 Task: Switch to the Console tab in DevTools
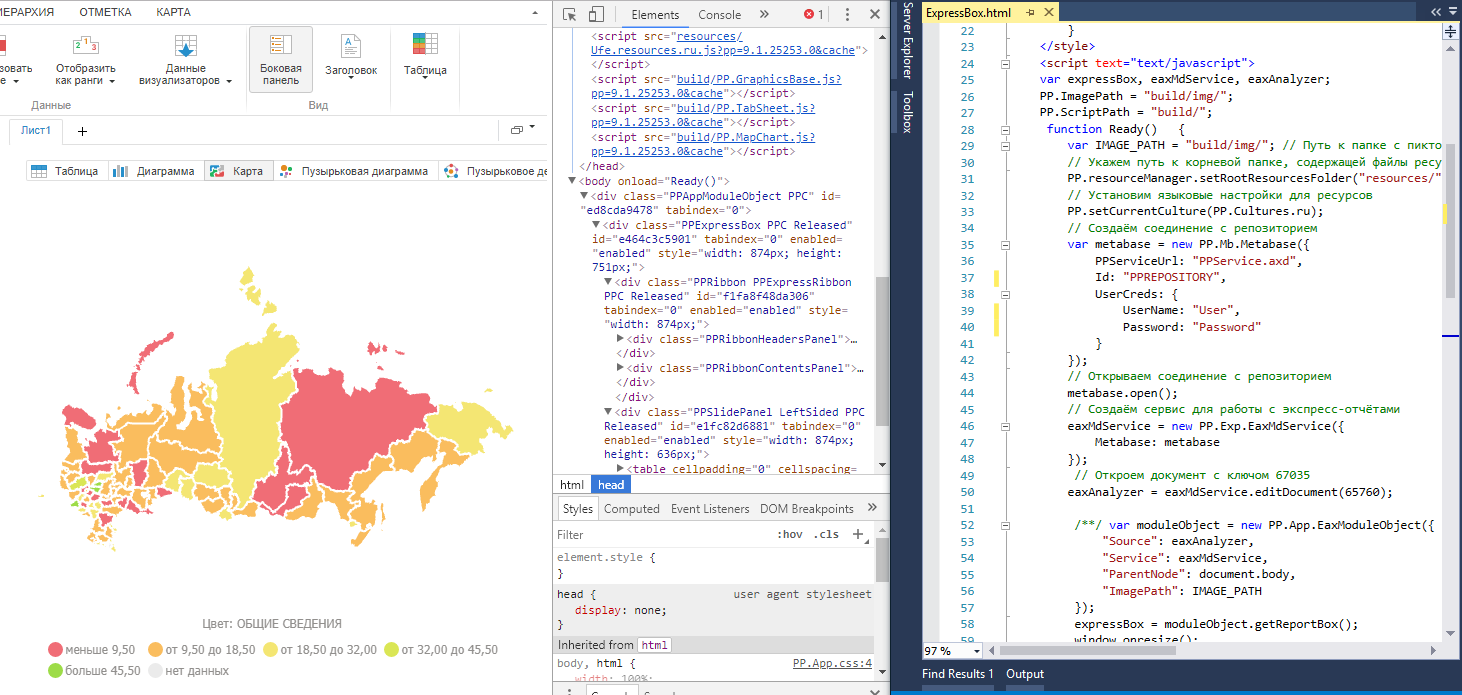719,15
